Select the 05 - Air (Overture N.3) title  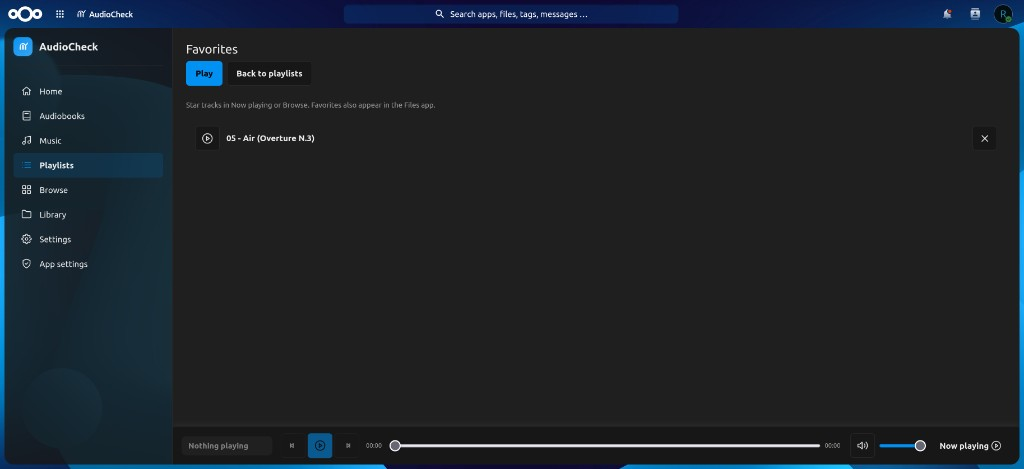(270, 138)
